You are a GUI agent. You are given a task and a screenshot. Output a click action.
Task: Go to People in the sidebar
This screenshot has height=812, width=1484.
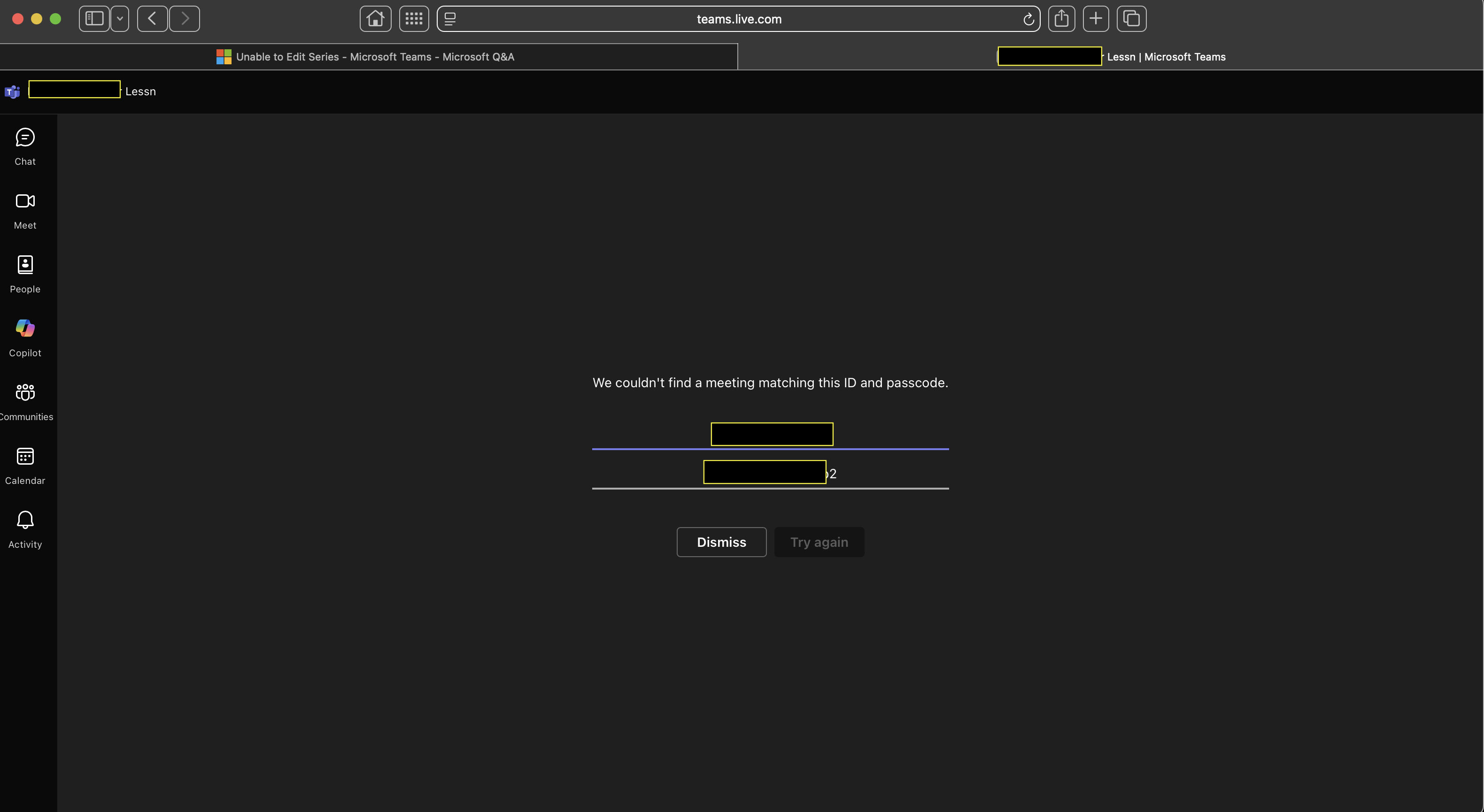tap(25, 275)
